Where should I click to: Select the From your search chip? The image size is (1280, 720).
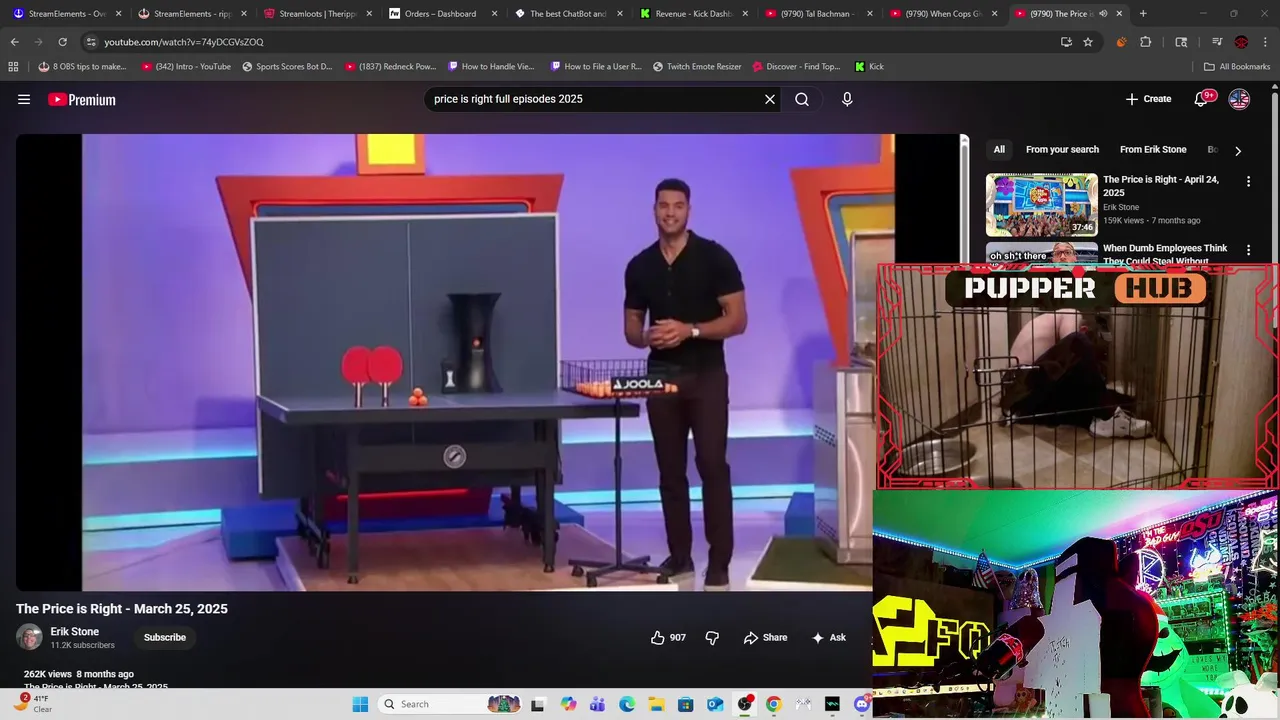pyautogui.click(x=1062, y=150)
